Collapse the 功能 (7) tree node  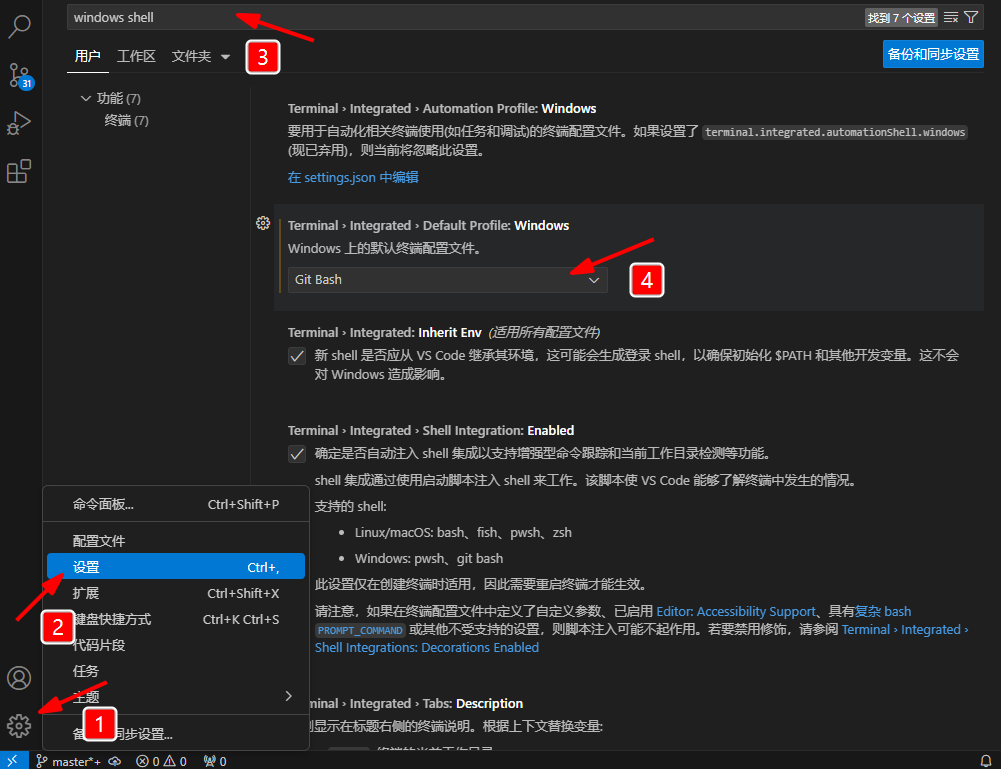(x=85, y=98)
